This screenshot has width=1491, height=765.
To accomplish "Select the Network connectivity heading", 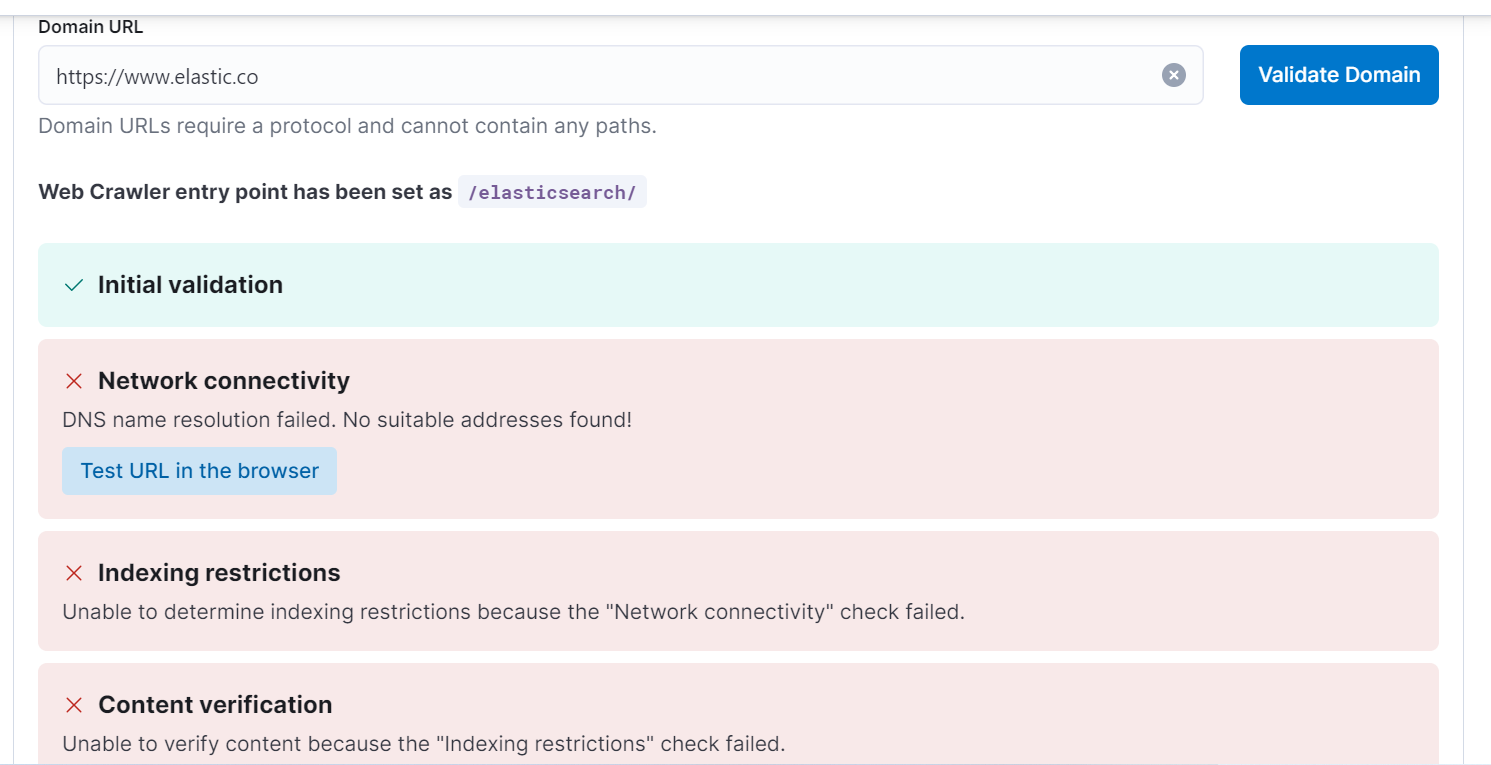I will coord(224,381).
